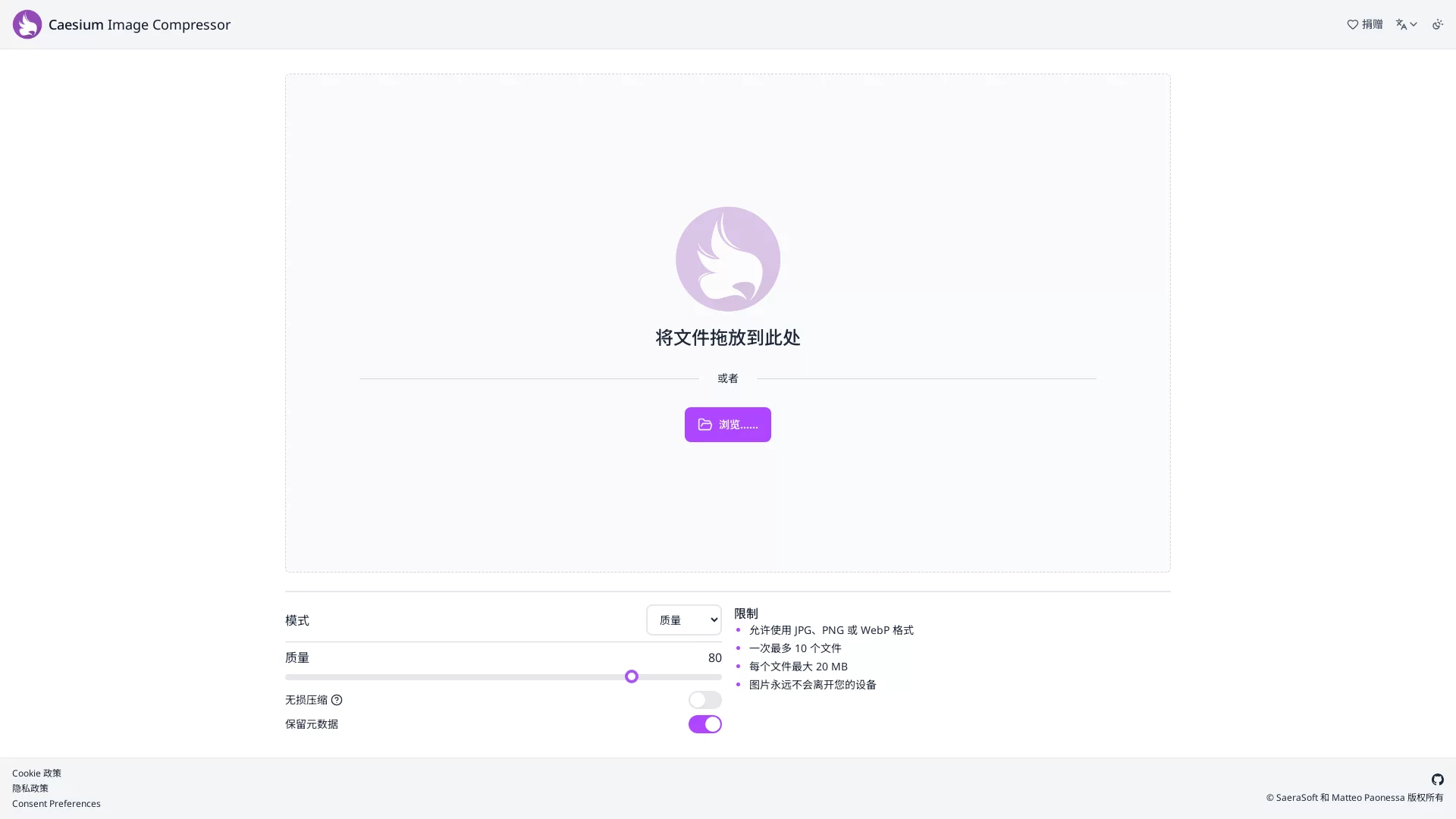
Task: Click the 捐赠 donate link
Action: coord(1372,24)
